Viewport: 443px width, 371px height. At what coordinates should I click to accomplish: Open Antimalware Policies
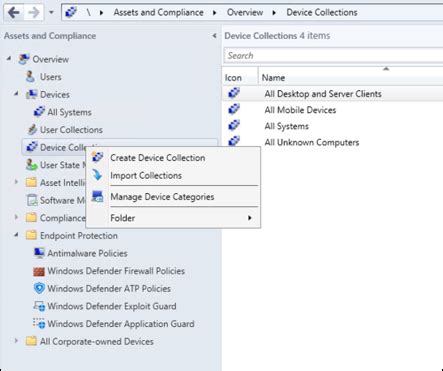[x=87, y=253]
